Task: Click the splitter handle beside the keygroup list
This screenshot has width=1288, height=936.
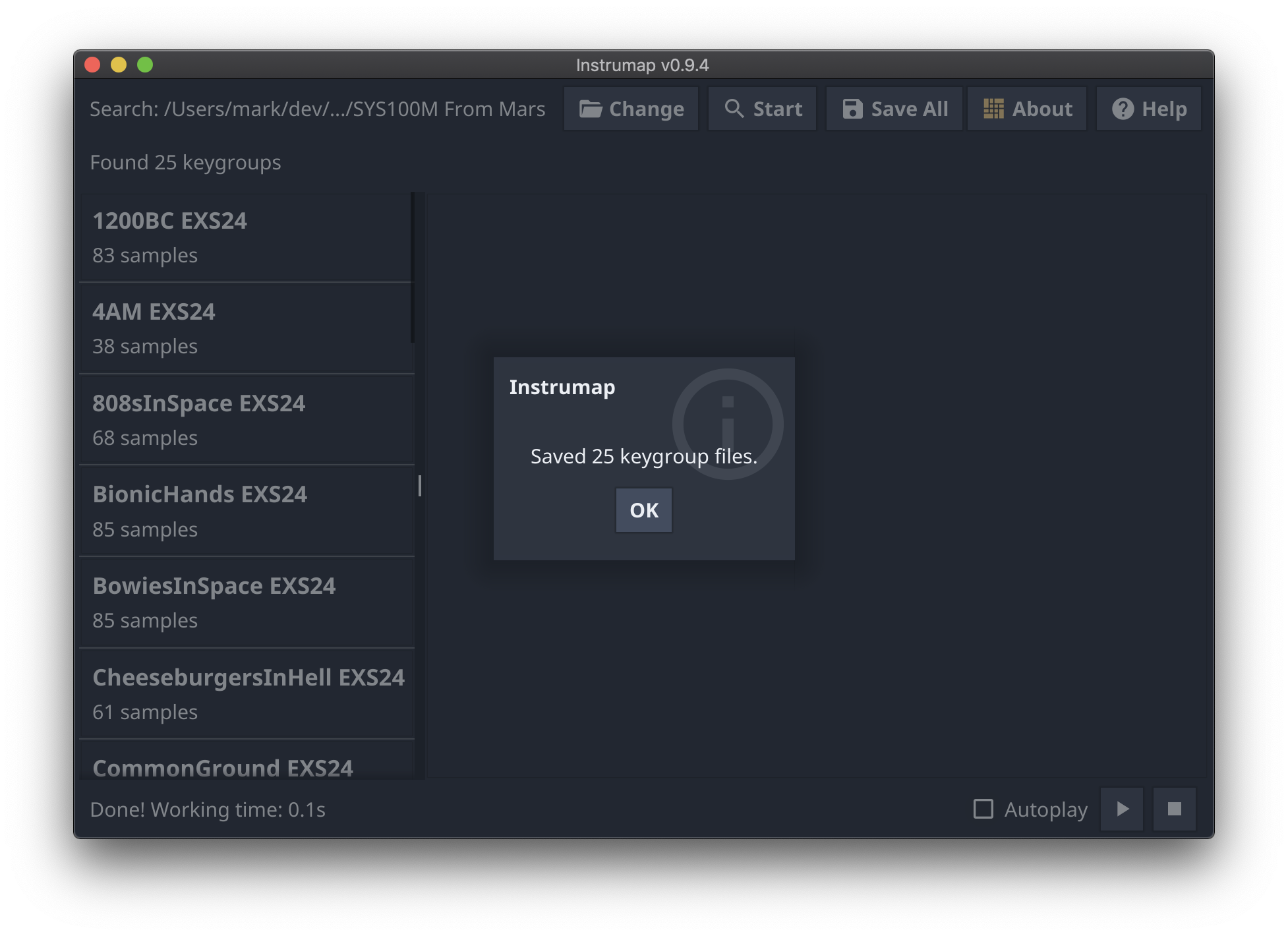Action: click(420, 486)
